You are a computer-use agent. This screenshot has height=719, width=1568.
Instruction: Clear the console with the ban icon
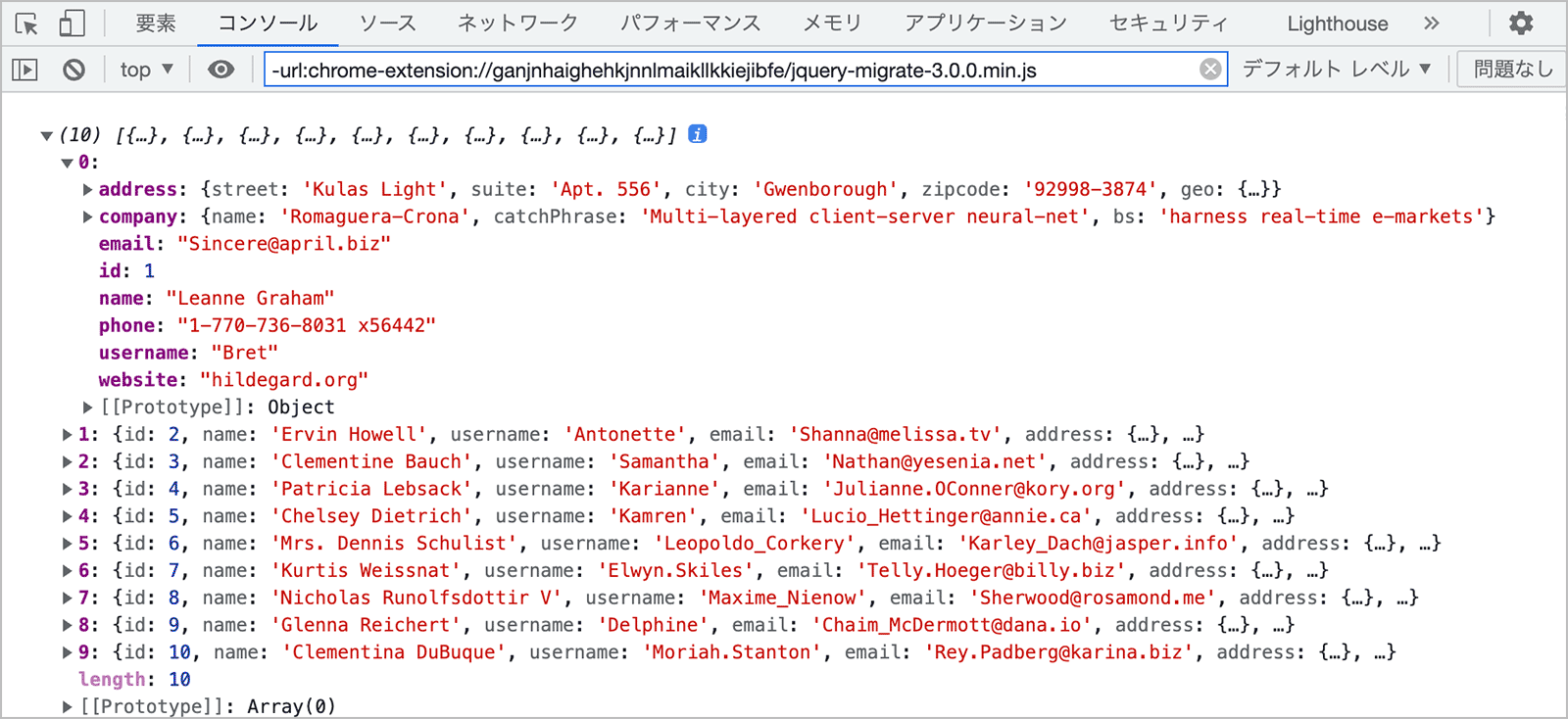pyautogui.click(x=73, y=70)
